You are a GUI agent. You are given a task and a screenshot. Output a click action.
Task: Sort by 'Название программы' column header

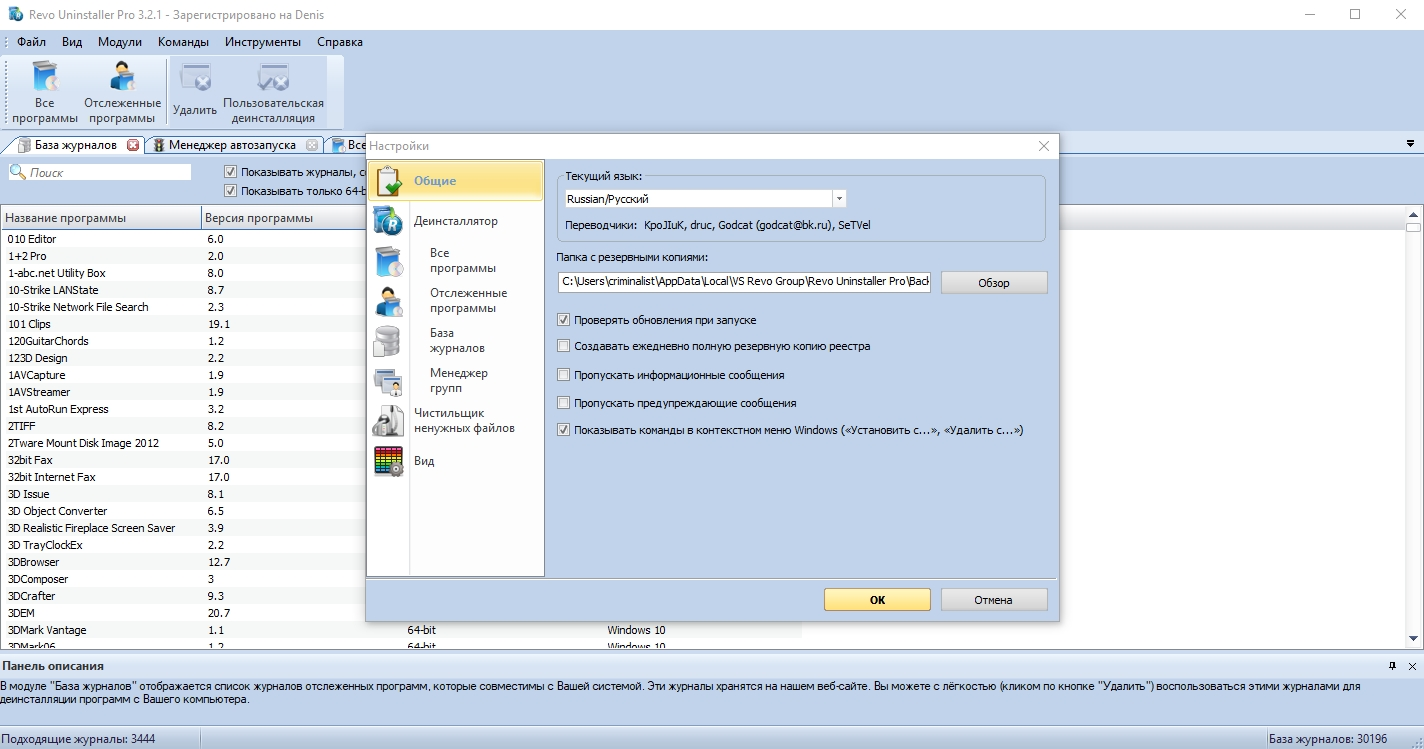click(101, 218)
